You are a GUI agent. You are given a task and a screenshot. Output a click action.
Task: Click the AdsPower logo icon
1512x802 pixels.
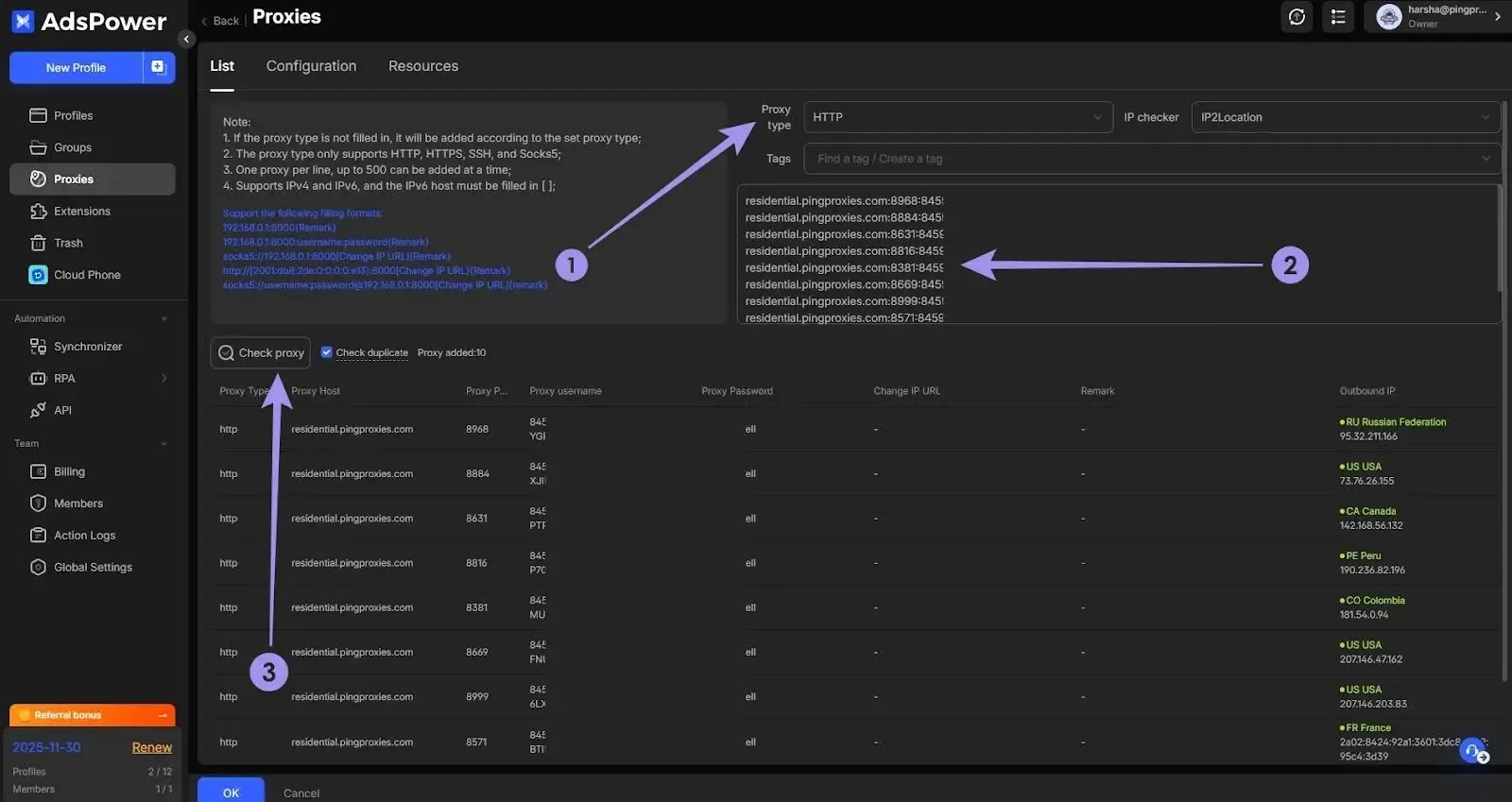pos(23,21)
